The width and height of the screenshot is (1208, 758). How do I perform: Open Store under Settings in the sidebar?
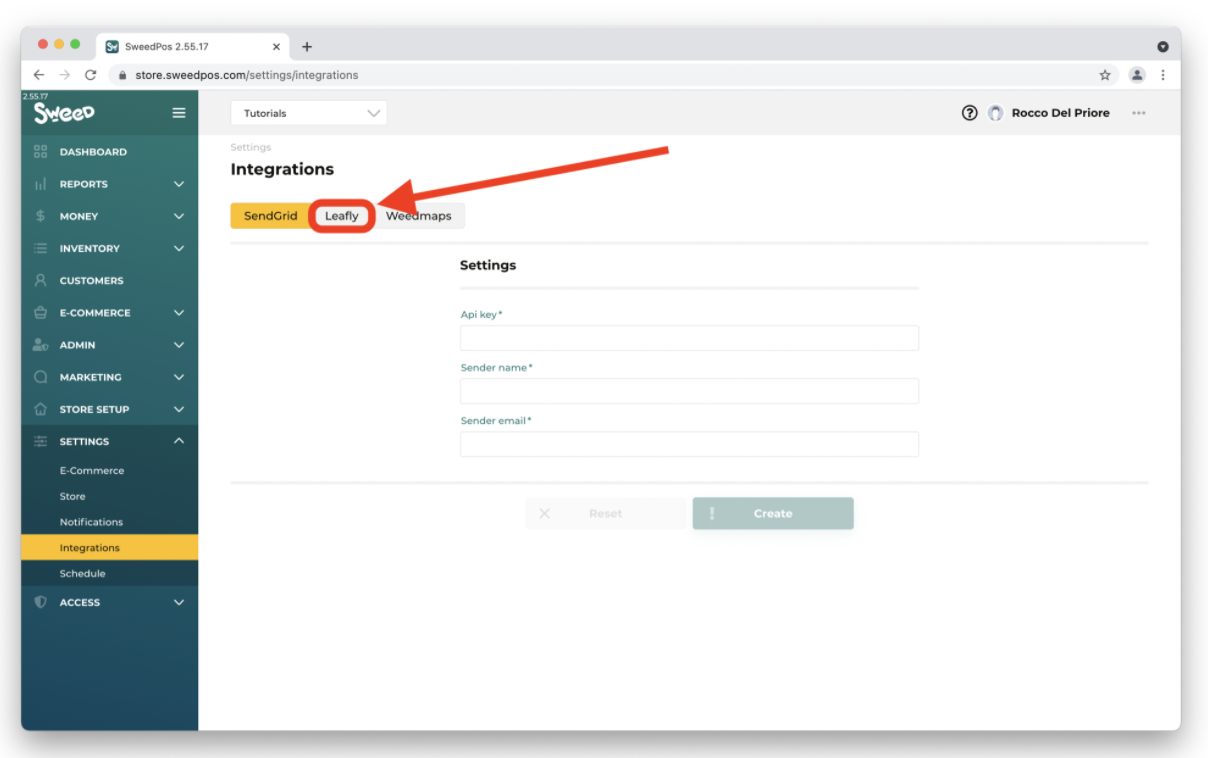72,496
